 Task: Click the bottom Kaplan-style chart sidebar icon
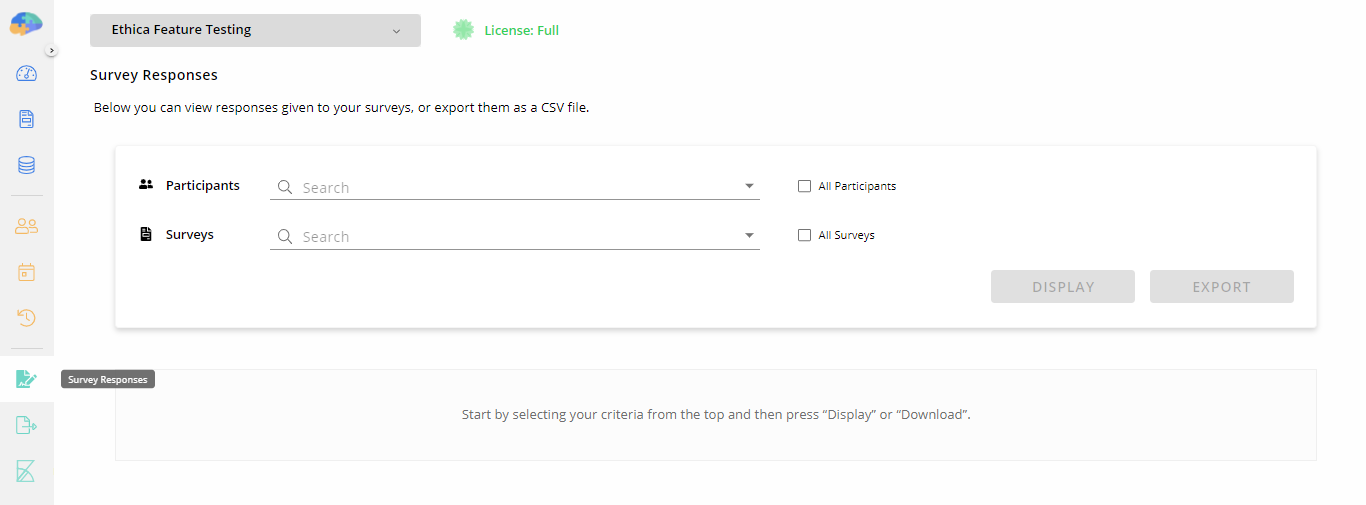(x=26, y=472)
